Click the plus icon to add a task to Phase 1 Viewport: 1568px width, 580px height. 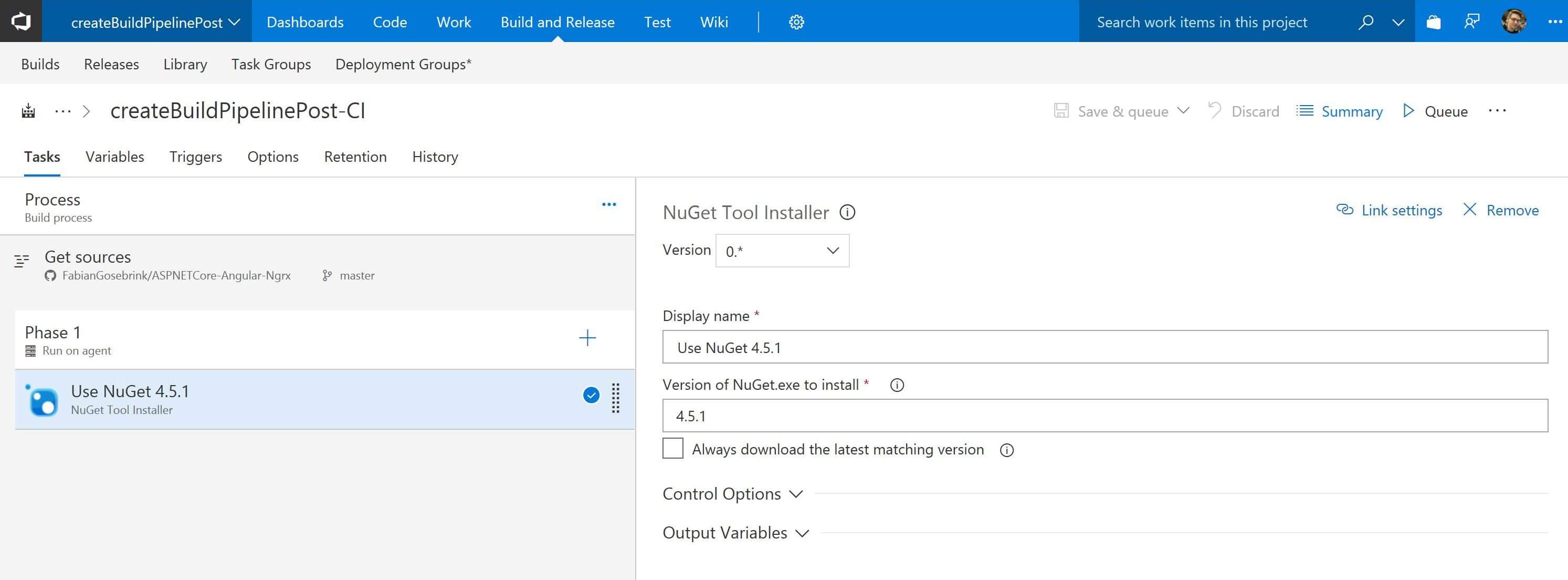click(x=587, y=338)
